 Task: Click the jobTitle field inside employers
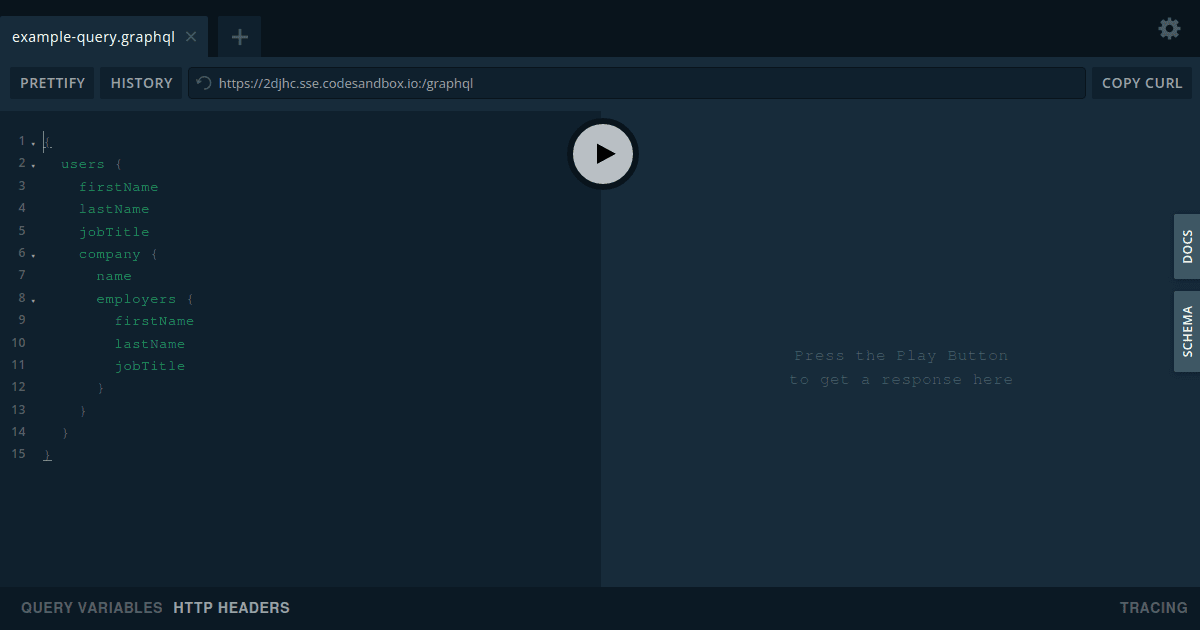pyautogui.click(x=151, y=365)
